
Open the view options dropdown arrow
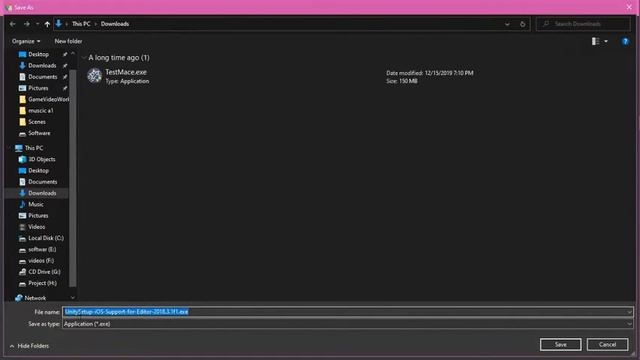pyautogui.click(x=606, y=41)
